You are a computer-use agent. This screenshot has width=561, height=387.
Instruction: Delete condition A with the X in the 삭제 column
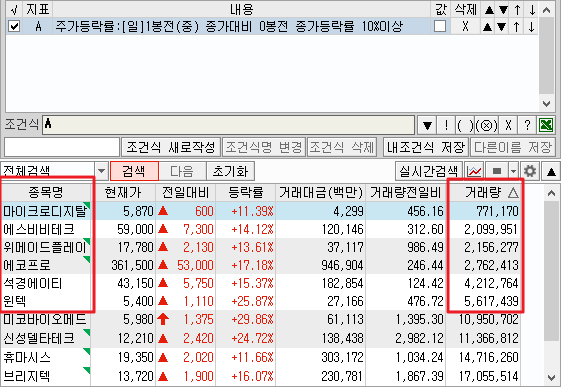[465, 26]
